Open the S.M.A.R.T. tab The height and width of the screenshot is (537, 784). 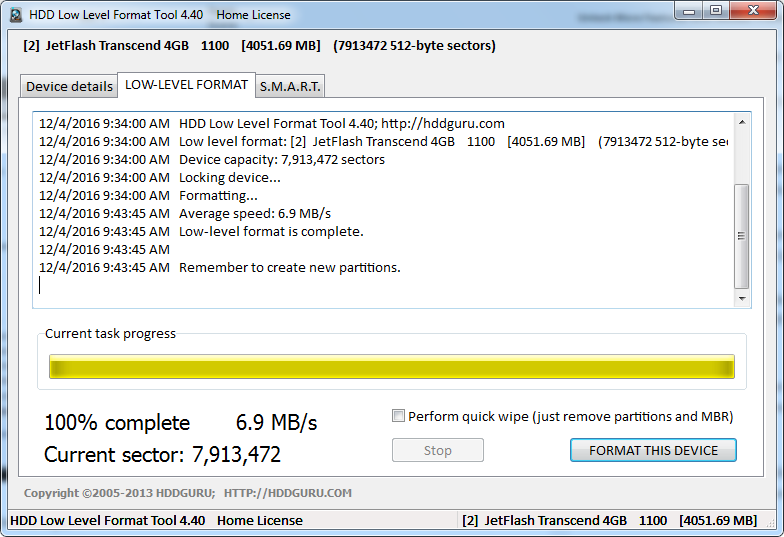(x=290, y=86)
